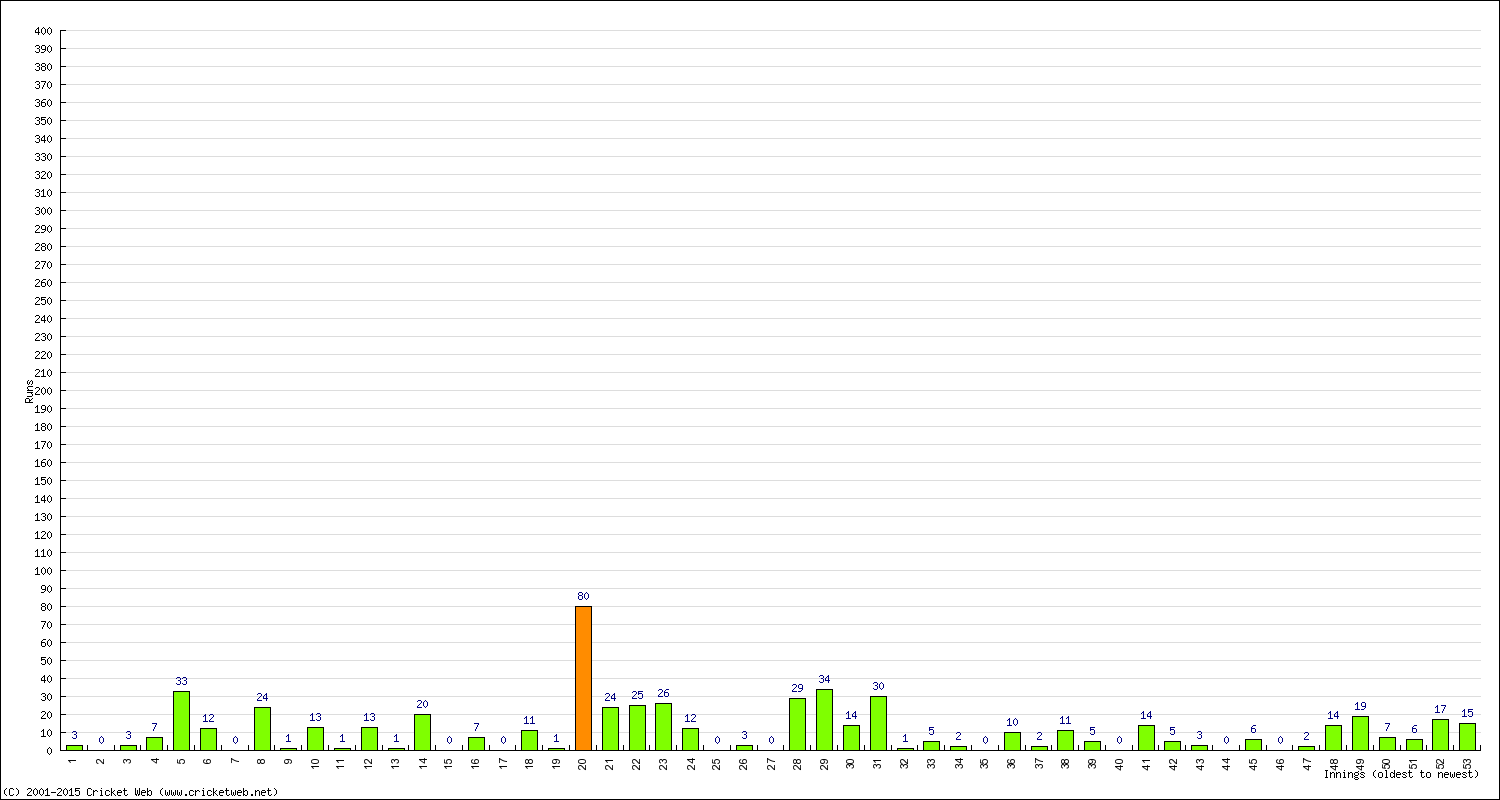1500x800 pixels.
Task: Click the green bar for innings 38
Action: tap(1065, 740)
